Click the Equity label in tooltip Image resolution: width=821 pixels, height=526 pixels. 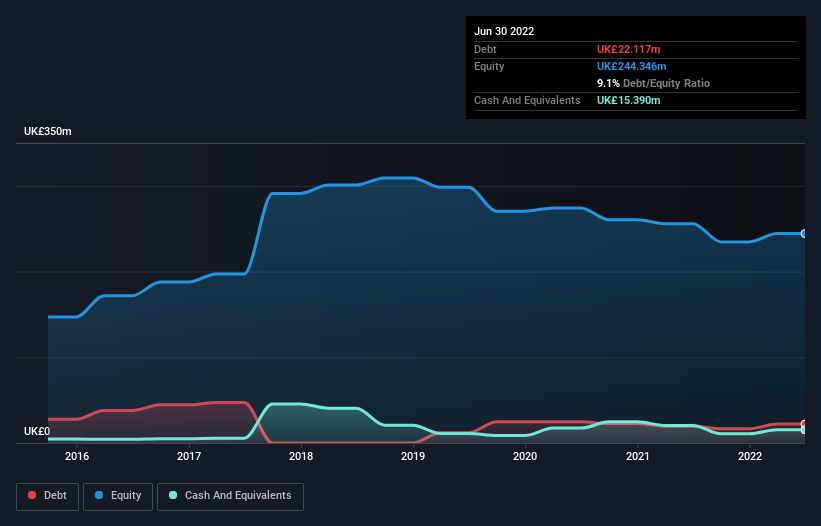click(489, 66)
